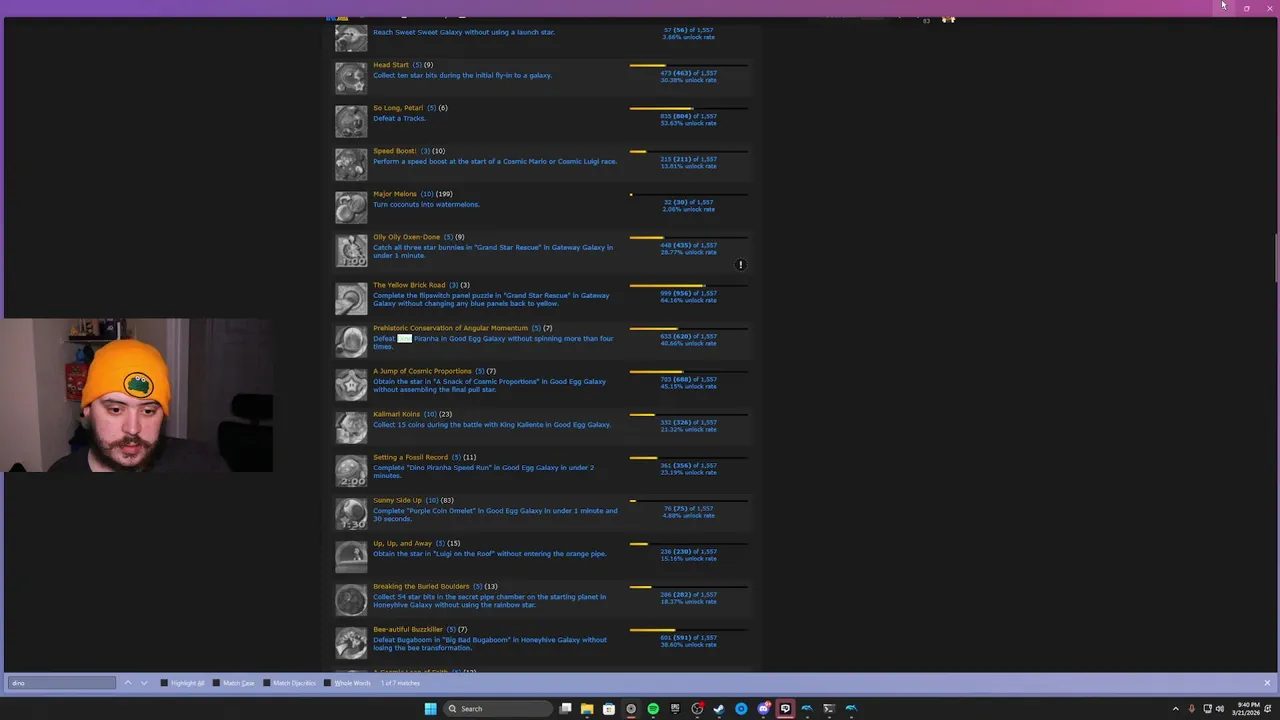Click the Task View taskbar icon
1280x720 pixels.
(565, 708)
